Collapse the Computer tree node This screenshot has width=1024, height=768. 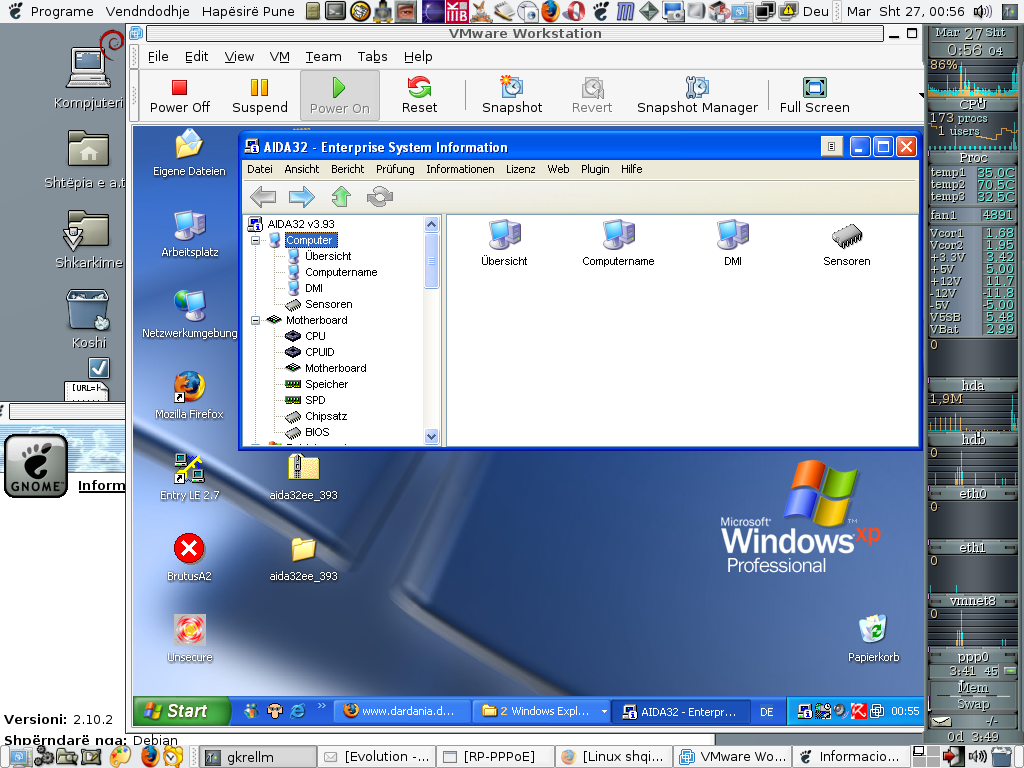[255, 240]
